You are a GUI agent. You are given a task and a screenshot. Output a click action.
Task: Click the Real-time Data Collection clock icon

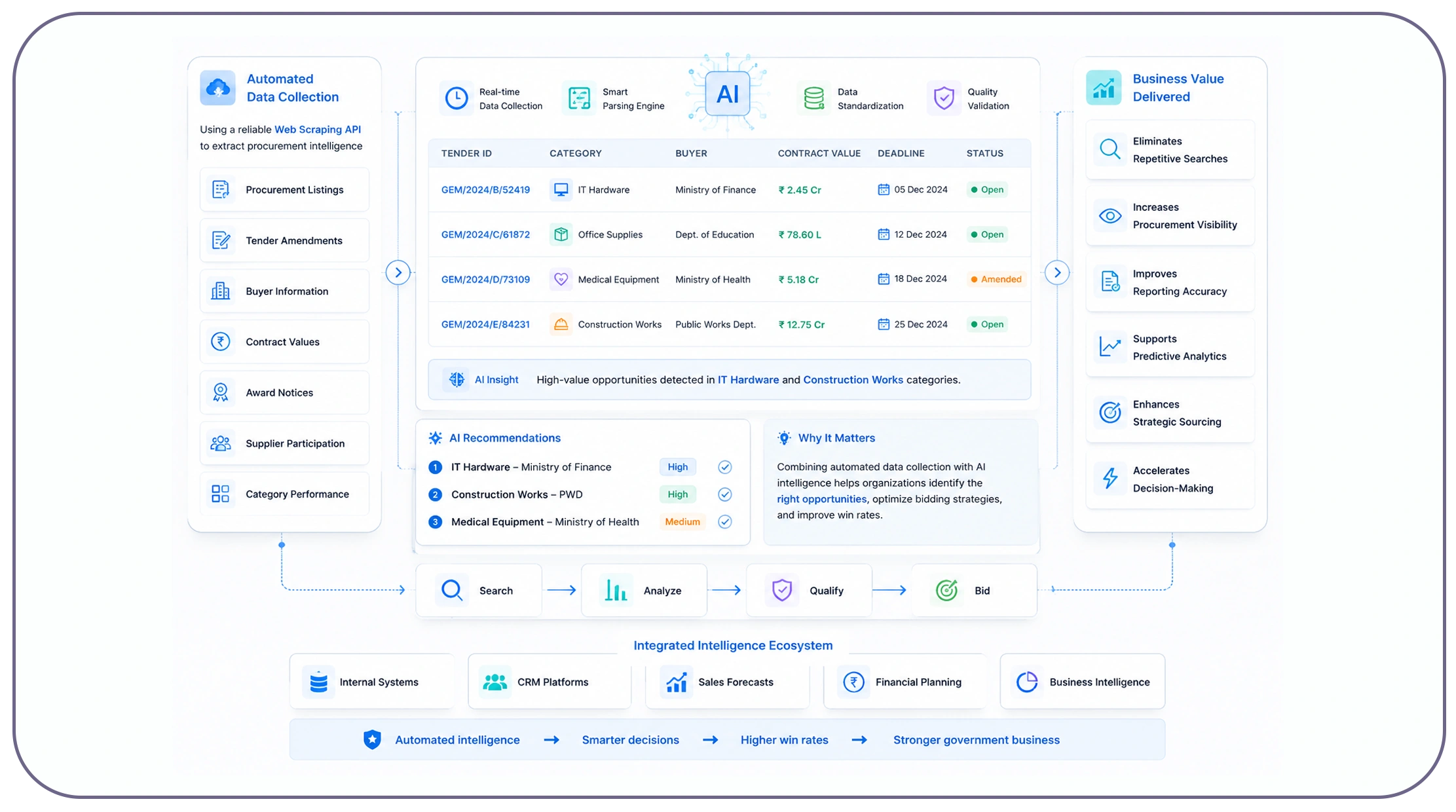coord(457,98)
